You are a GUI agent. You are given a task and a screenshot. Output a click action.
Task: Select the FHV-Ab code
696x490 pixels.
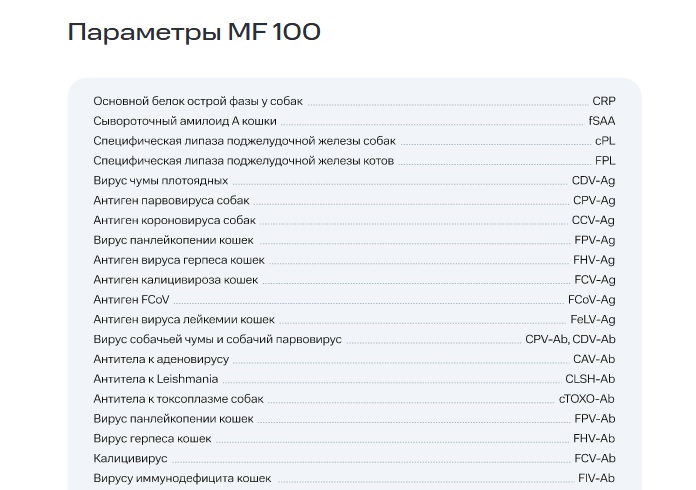[x=594, y=439]
